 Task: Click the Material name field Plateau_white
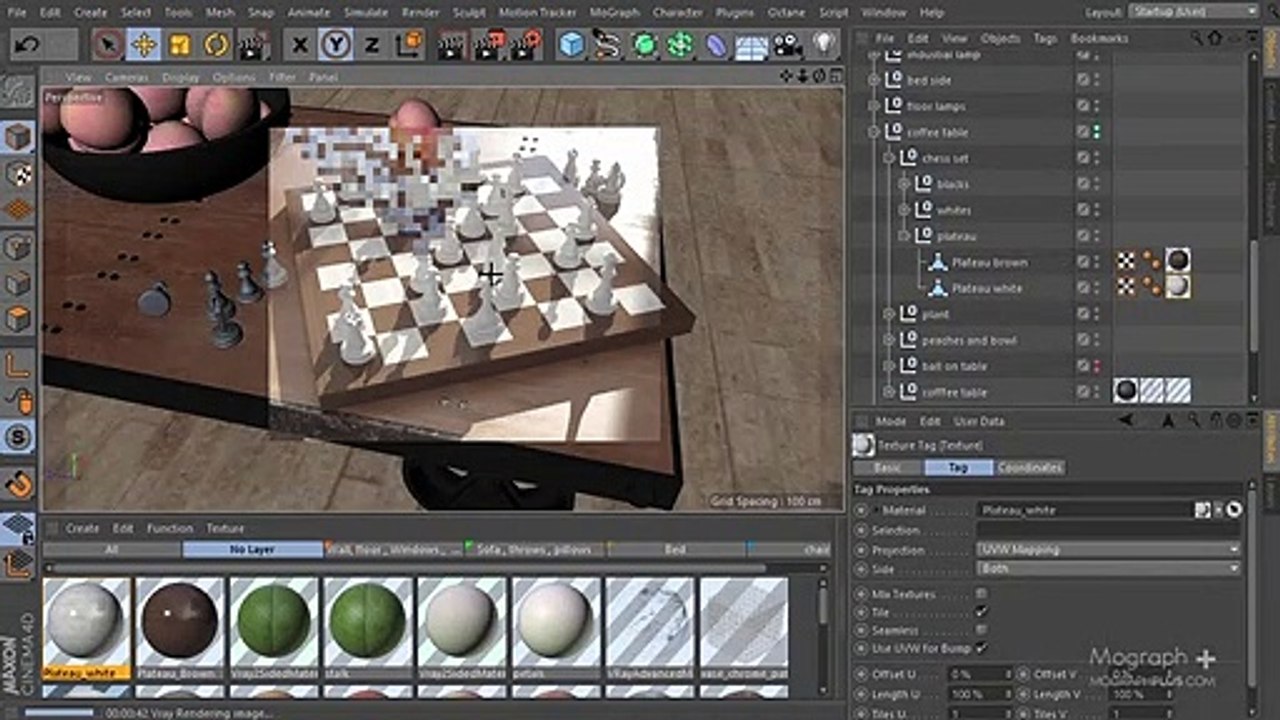point(1085,510)
